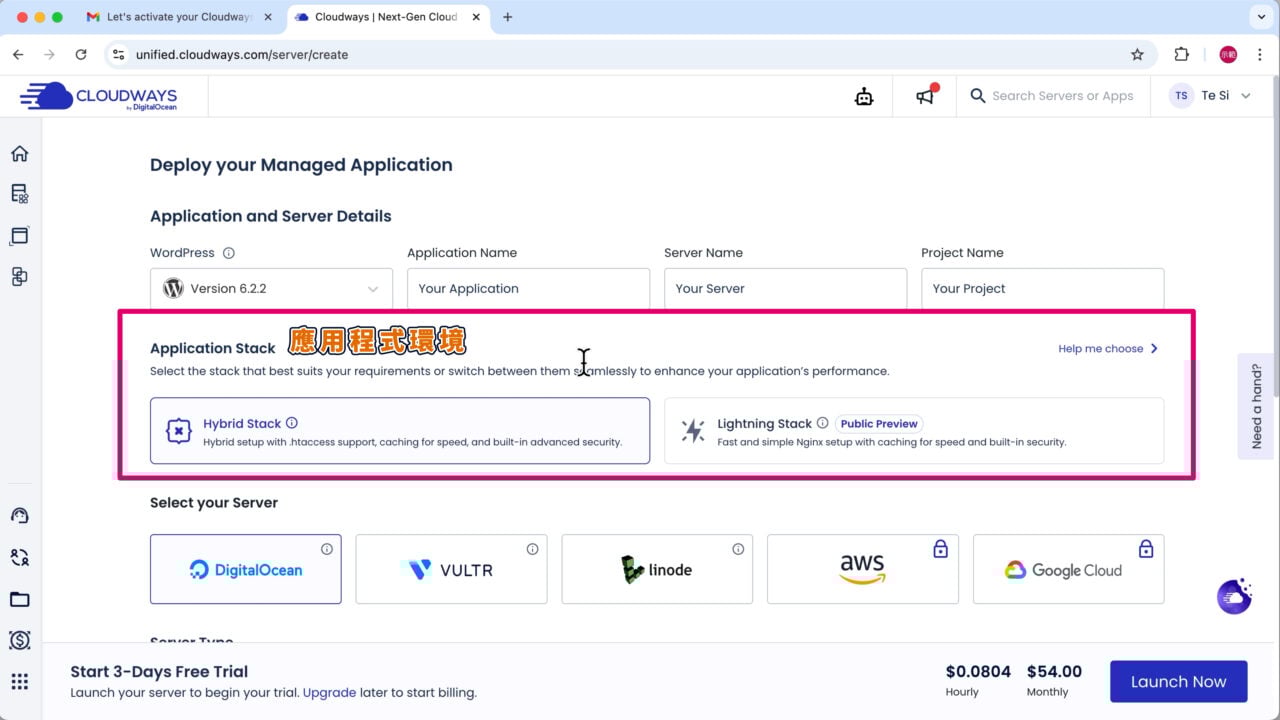Click the Application Name input field

coord(528,289)
